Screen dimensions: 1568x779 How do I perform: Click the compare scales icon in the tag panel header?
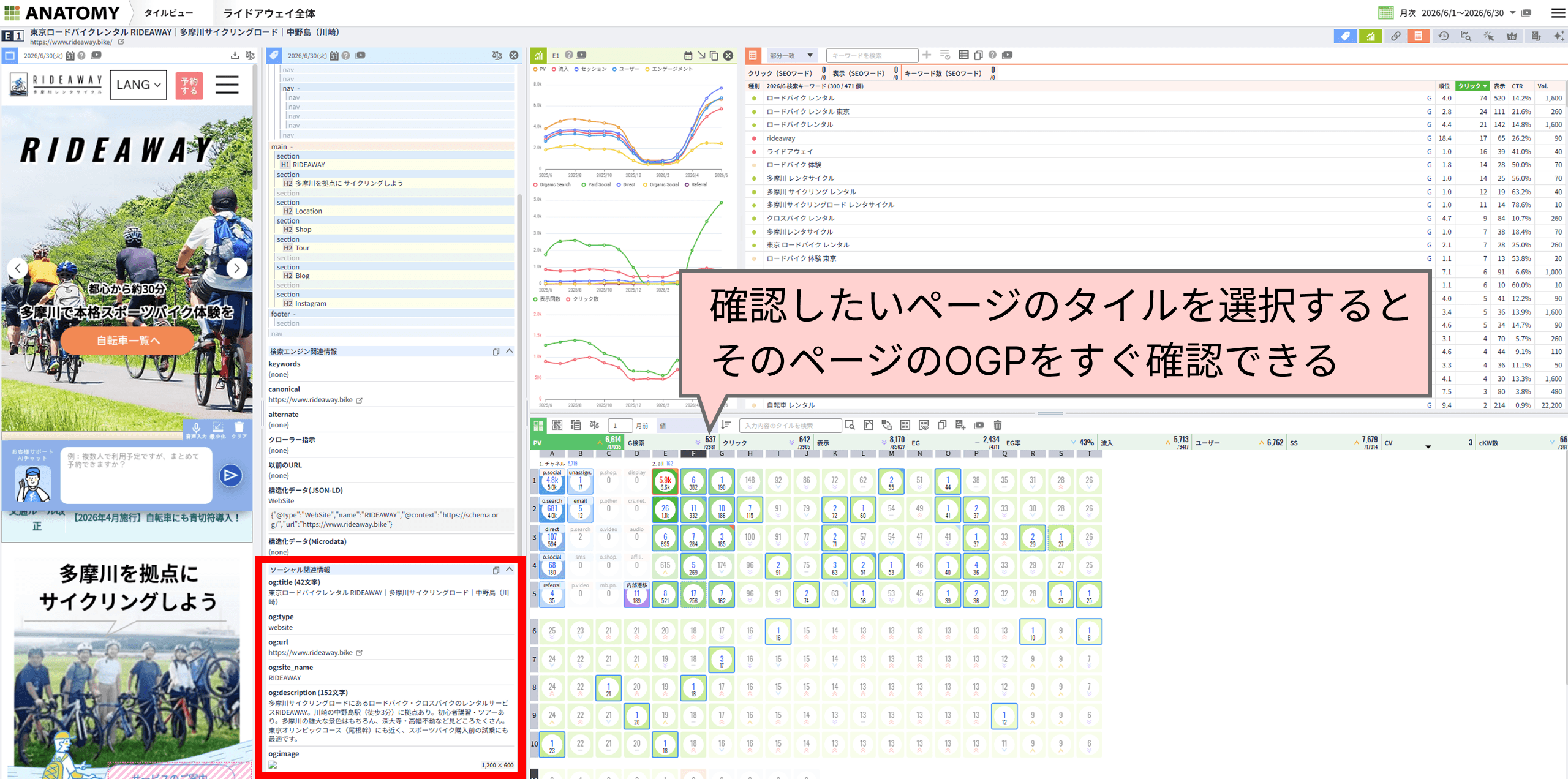(497, 56)
